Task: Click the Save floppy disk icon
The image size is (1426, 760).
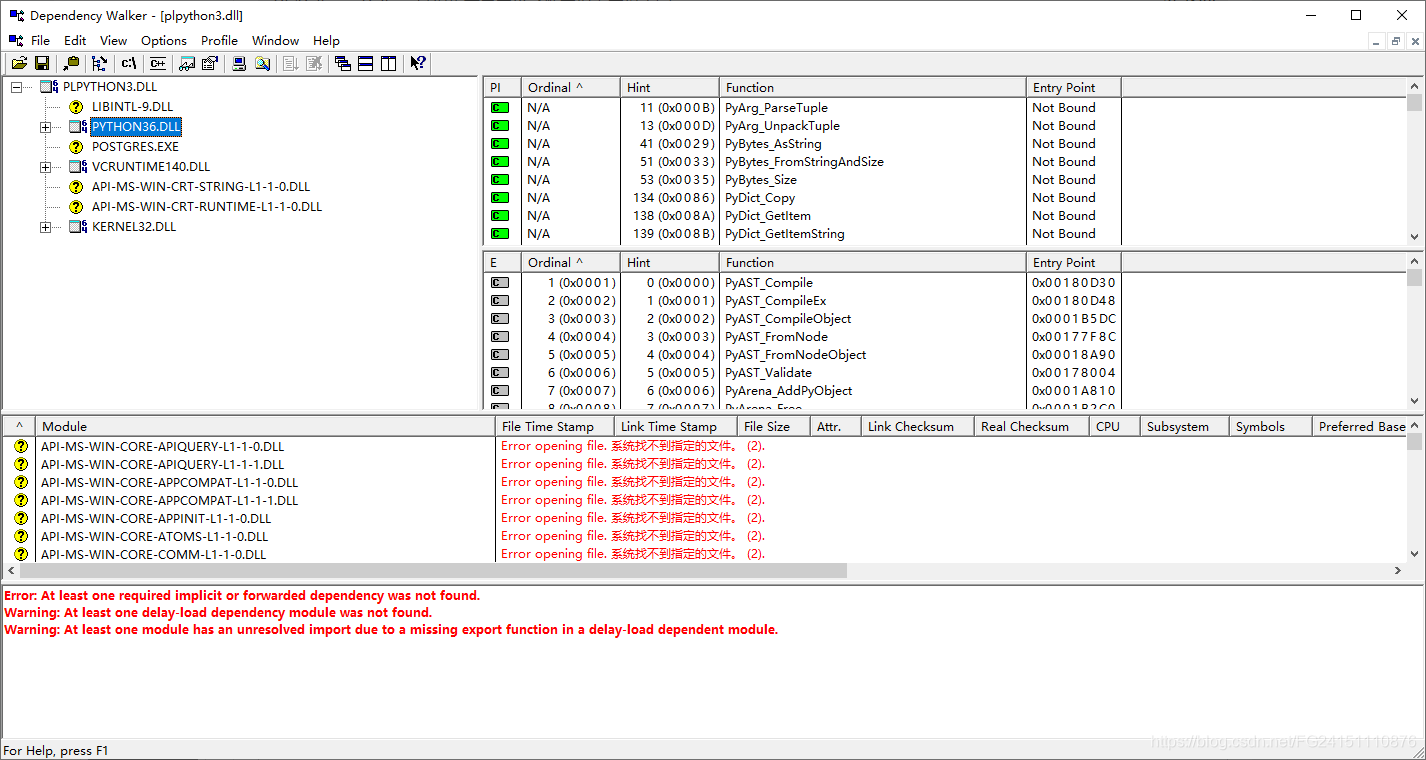Action: click(x=42, y=63)
